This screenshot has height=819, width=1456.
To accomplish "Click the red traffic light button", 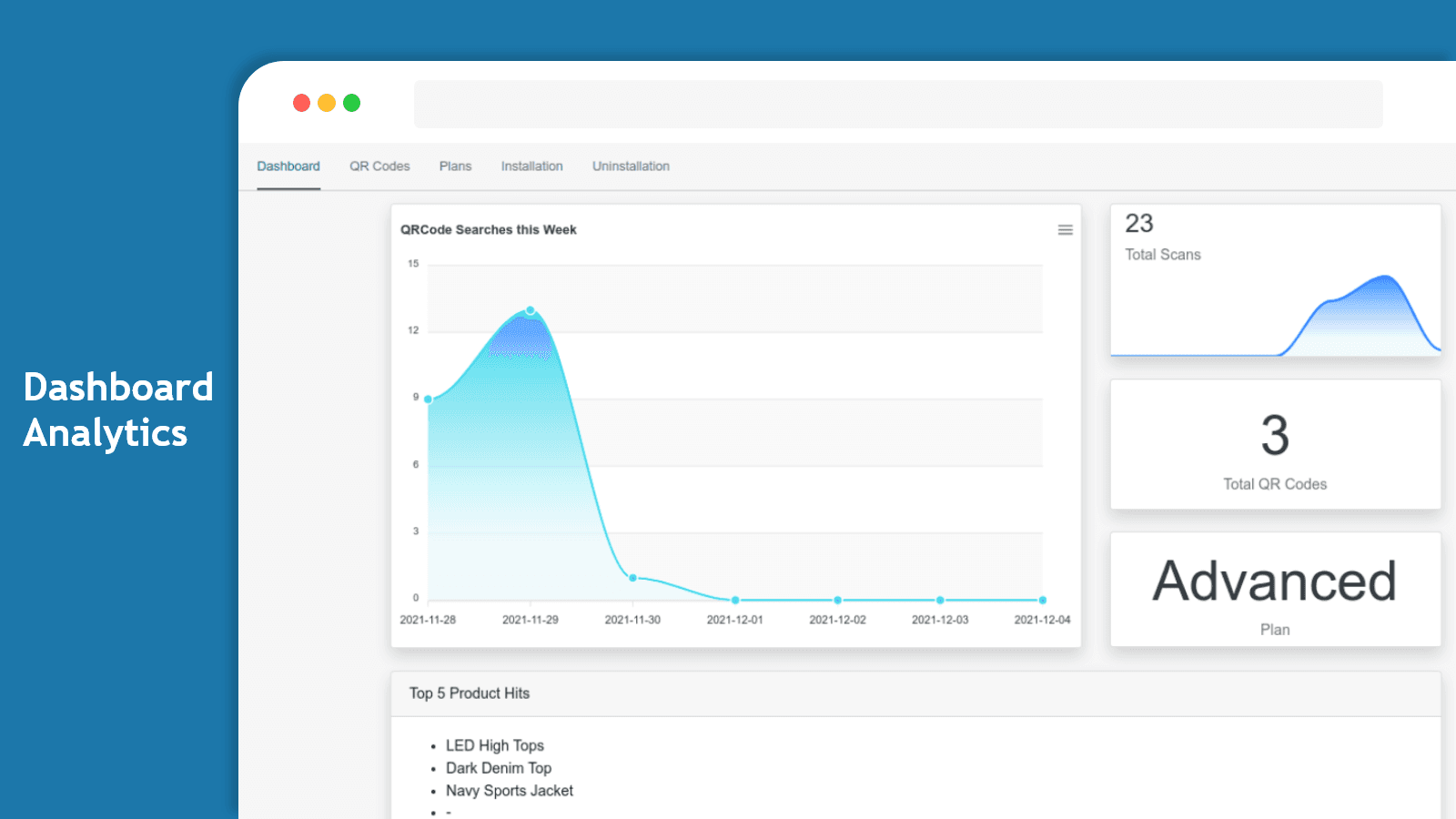I will point(301,103).
